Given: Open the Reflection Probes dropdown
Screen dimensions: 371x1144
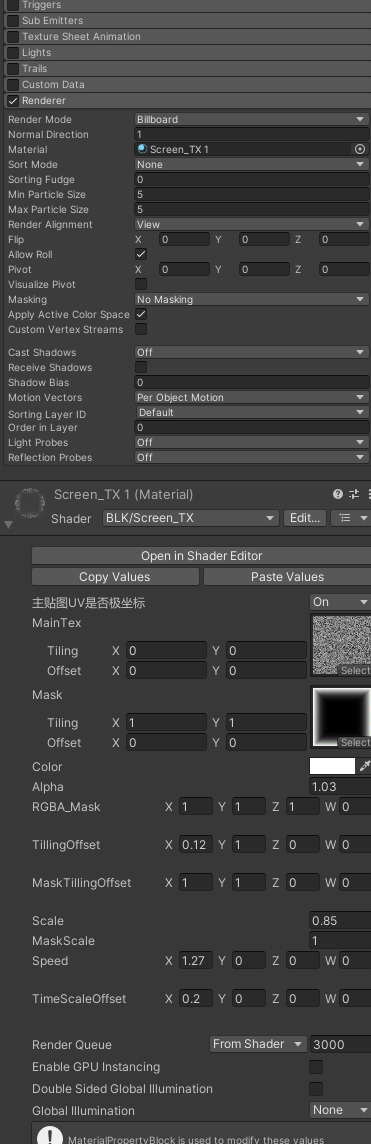Looking at the screenshot, I should pos(251,457).
